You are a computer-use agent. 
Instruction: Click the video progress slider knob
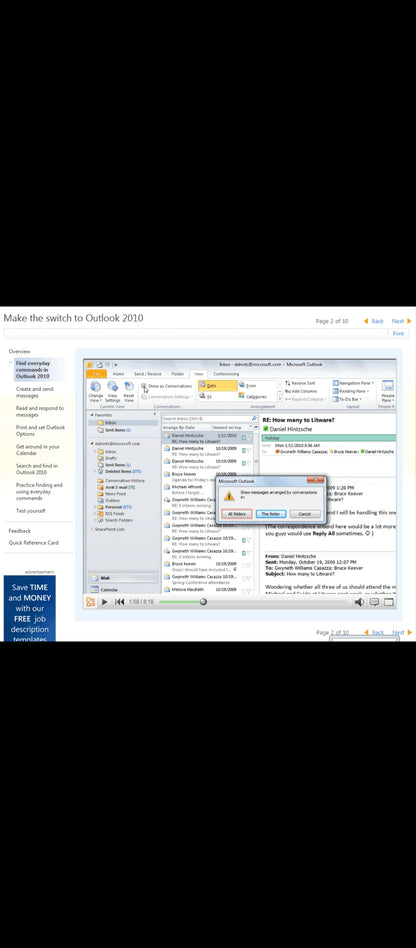click(x=203, y=602)
